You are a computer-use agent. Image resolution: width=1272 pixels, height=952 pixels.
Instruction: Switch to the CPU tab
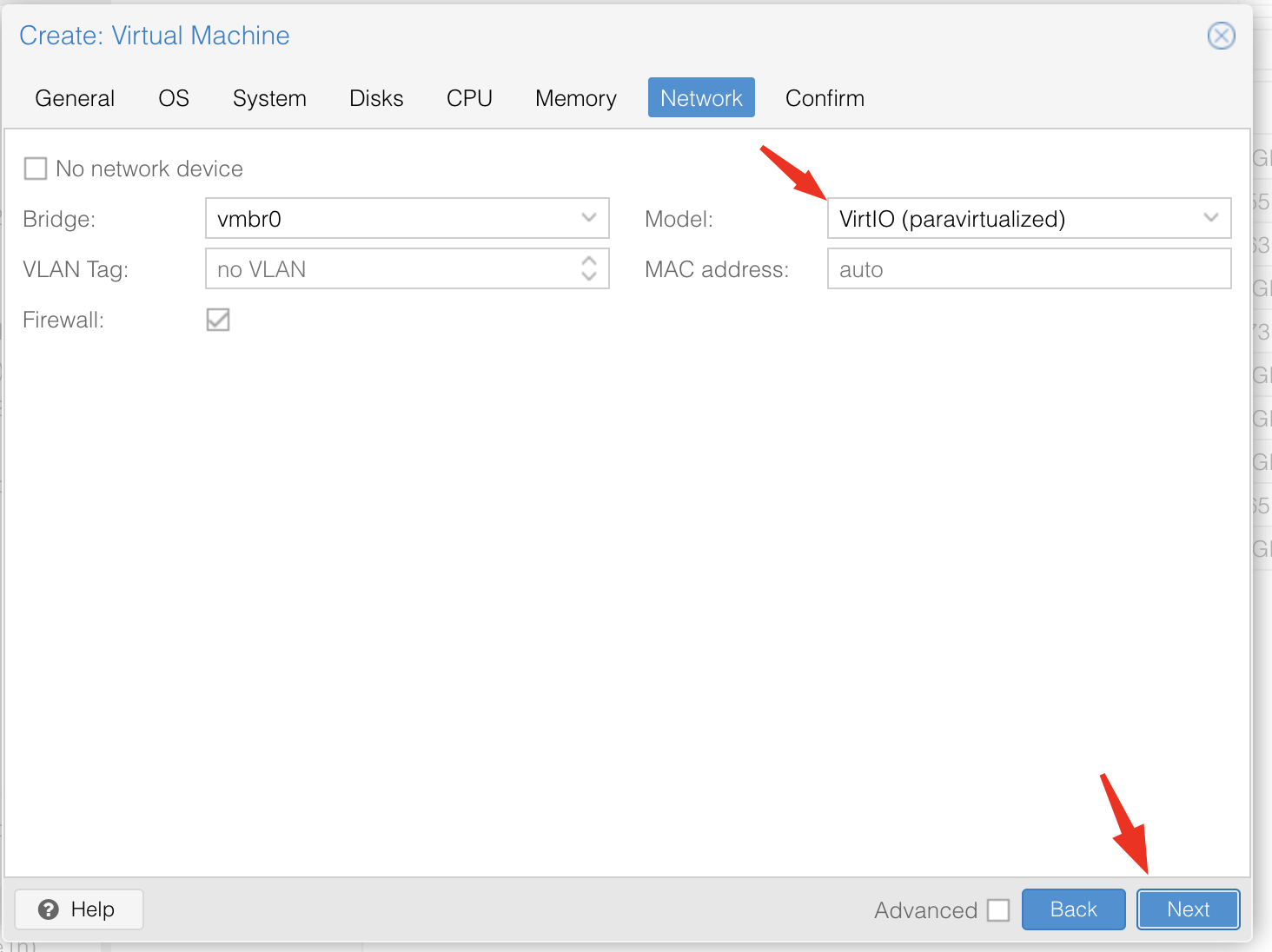[469, 98]
